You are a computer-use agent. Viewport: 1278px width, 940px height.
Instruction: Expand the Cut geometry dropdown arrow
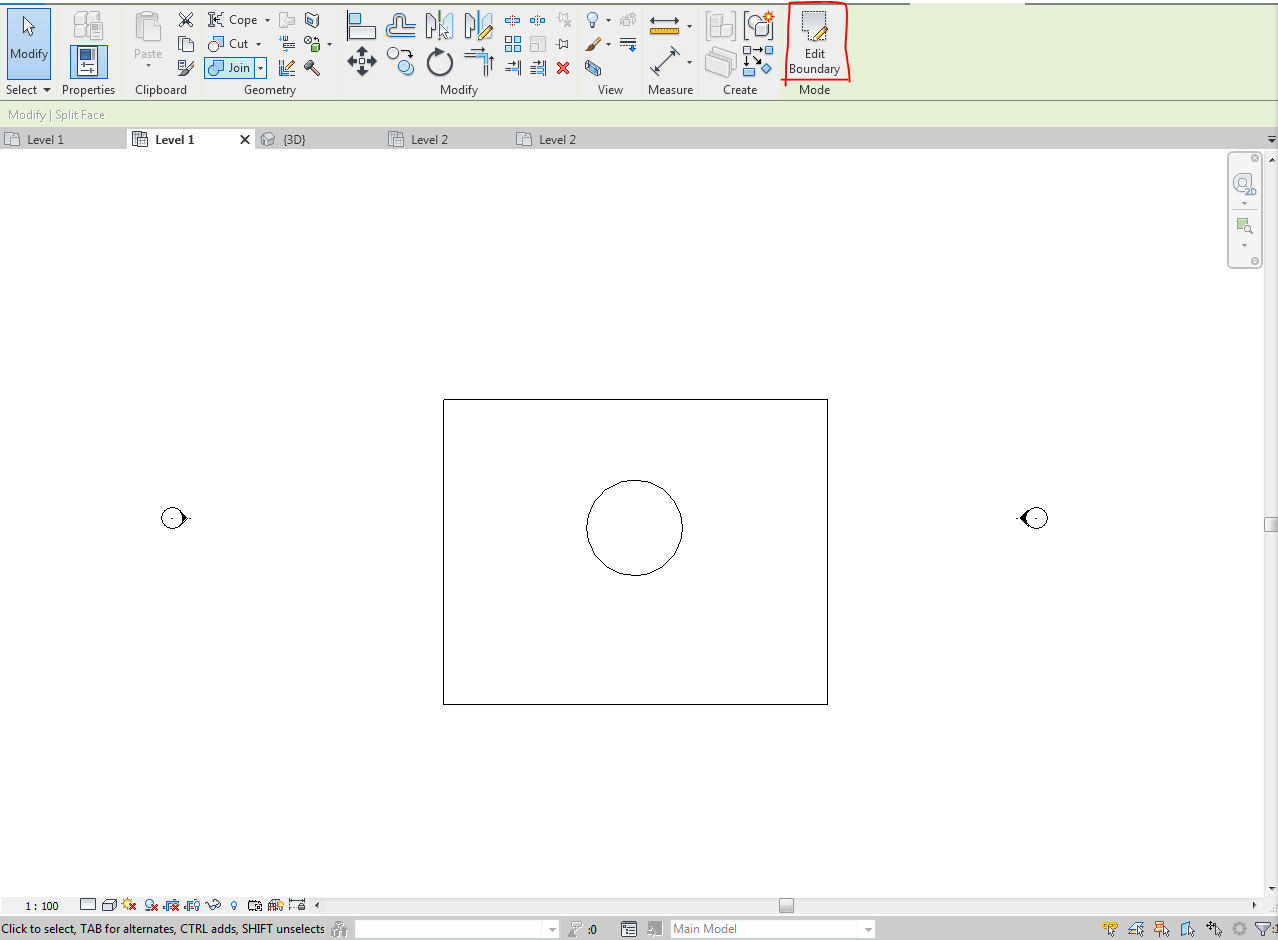258,44
